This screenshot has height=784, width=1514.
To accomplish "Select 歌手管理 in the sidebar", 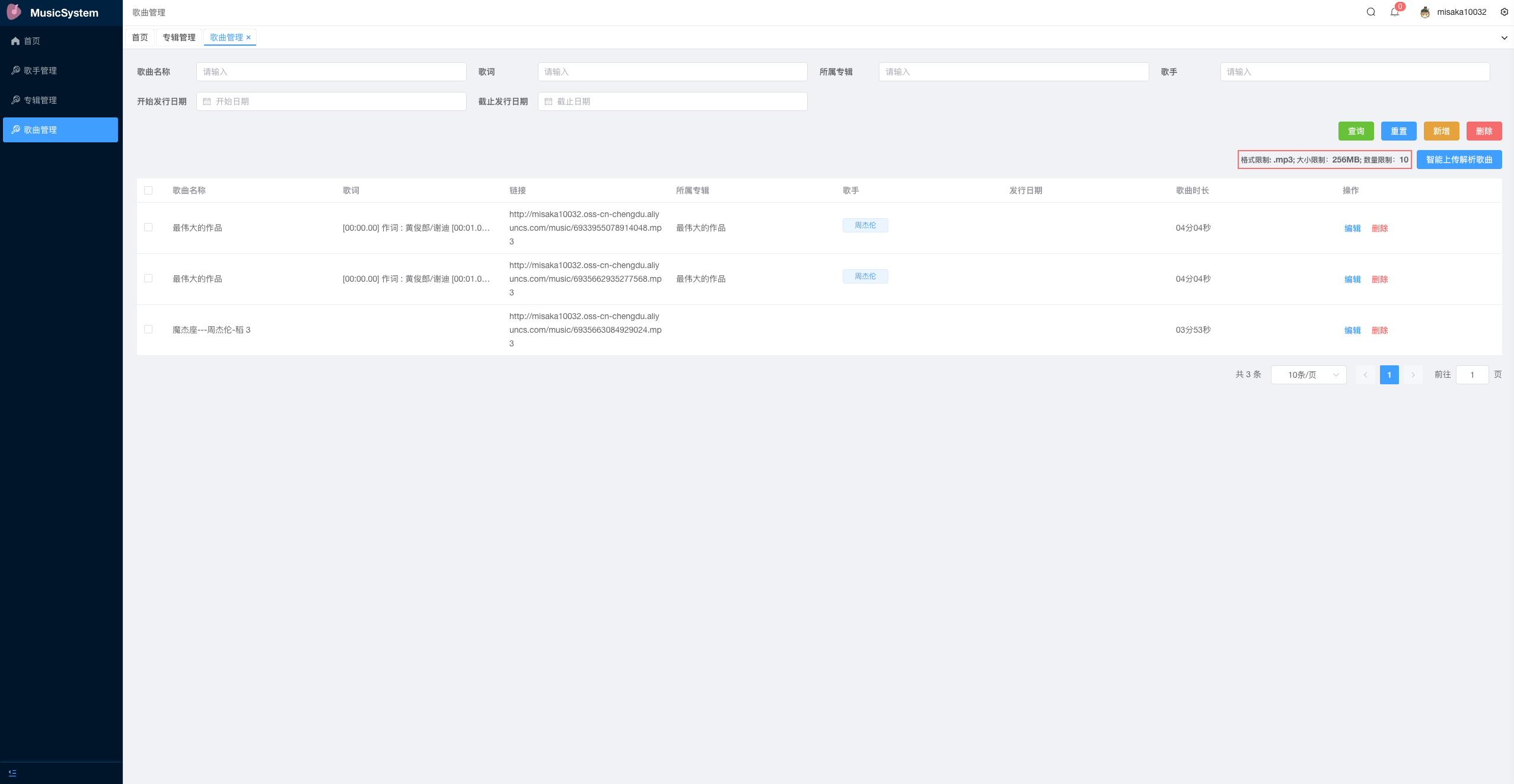I will tap(42, 70).
